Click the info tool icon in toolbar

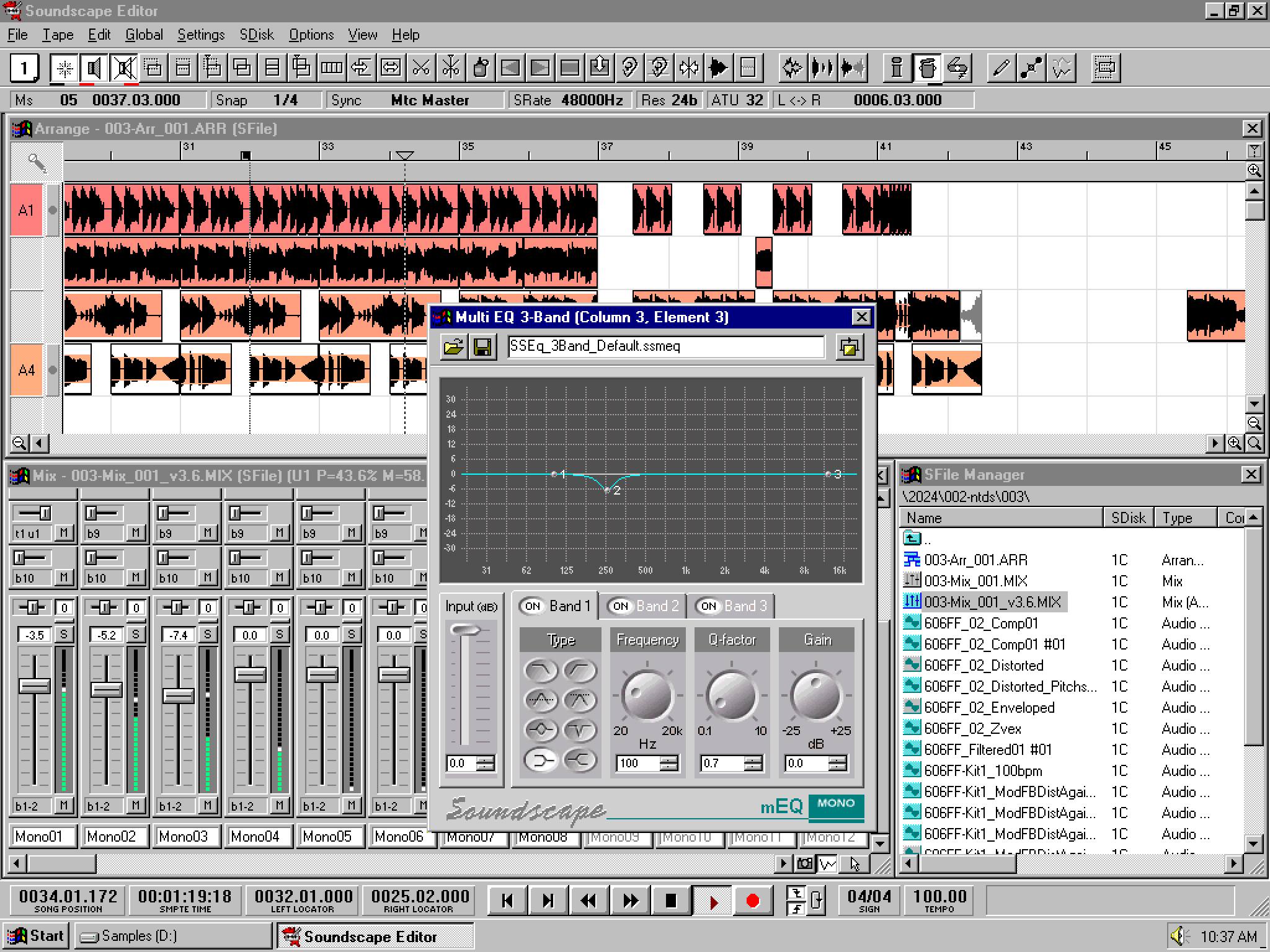(x=896, y=68)
